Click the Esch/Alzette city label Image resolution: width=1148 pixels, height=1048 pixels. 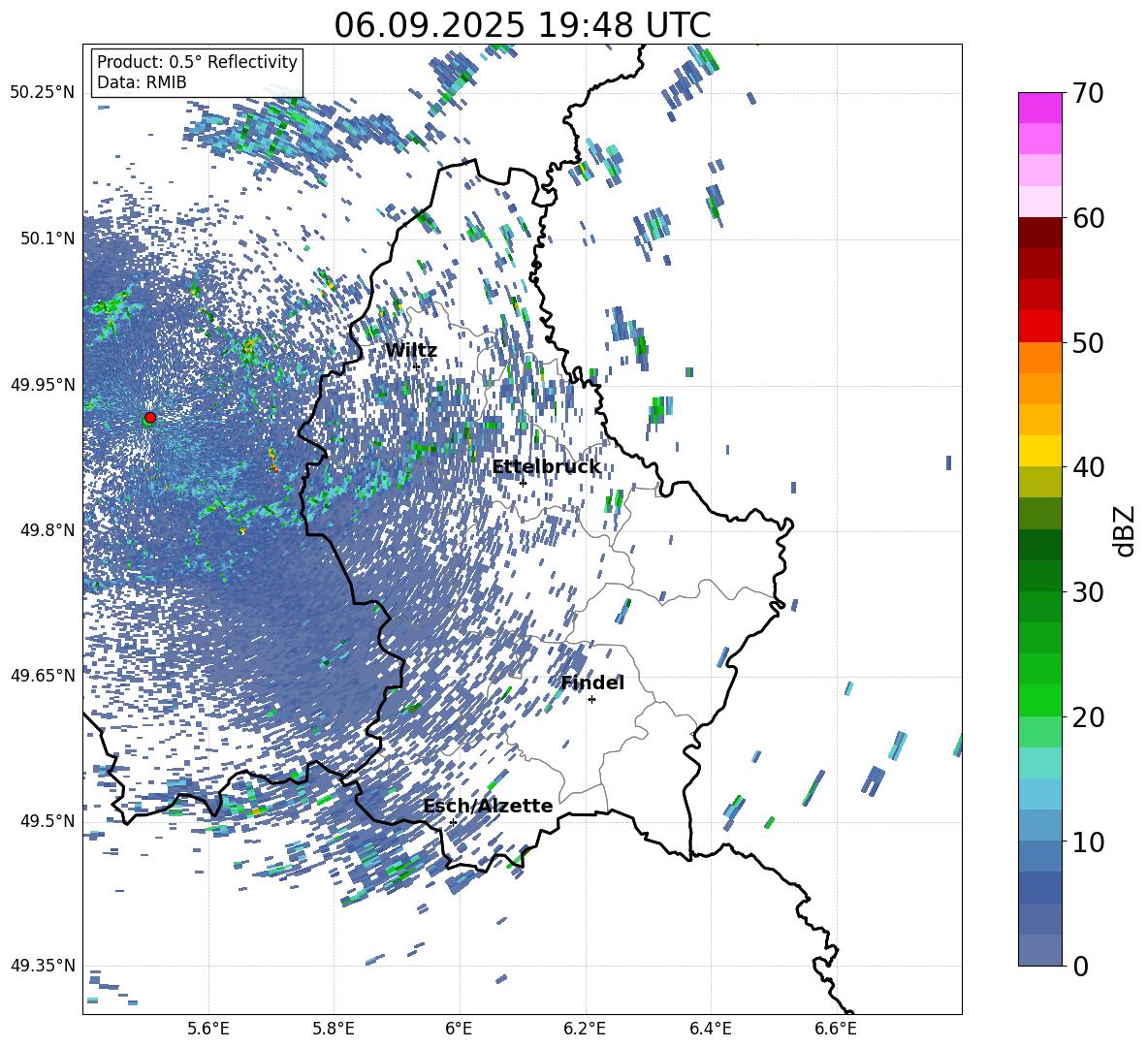point(488,806)
